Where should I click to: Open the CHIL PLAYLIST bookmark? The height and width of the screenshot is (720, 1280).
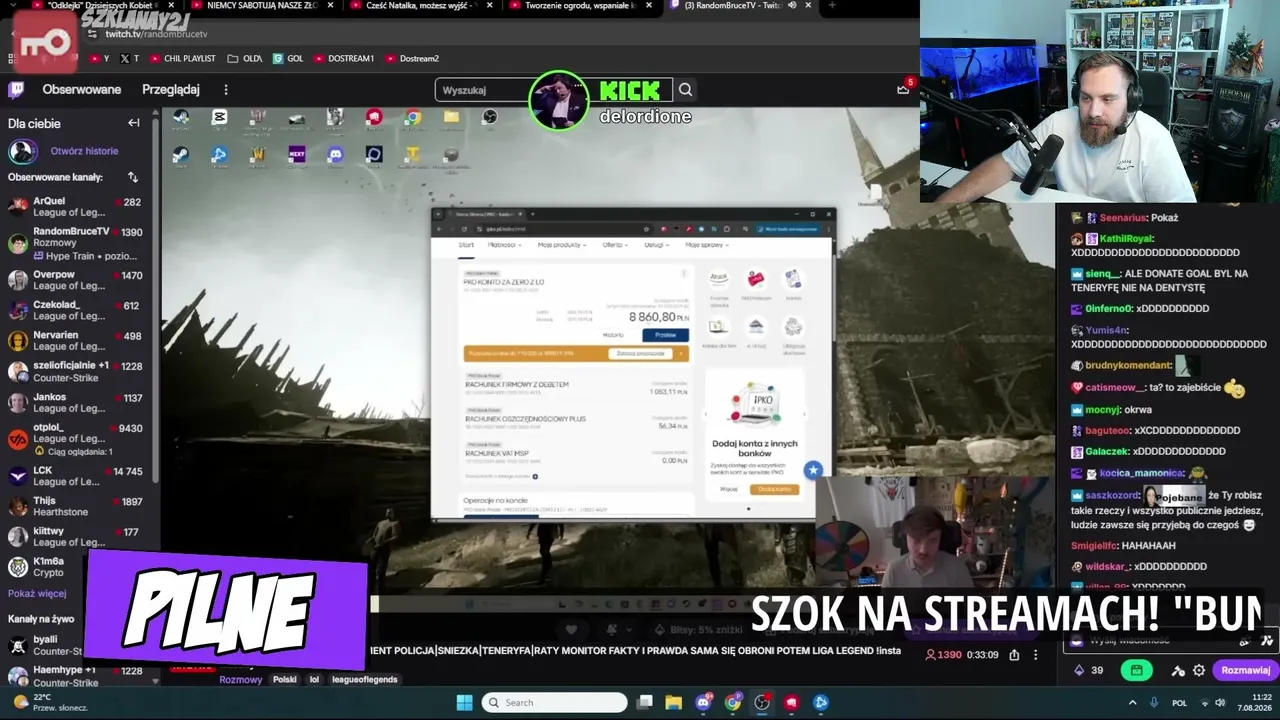tap(181, 59)
